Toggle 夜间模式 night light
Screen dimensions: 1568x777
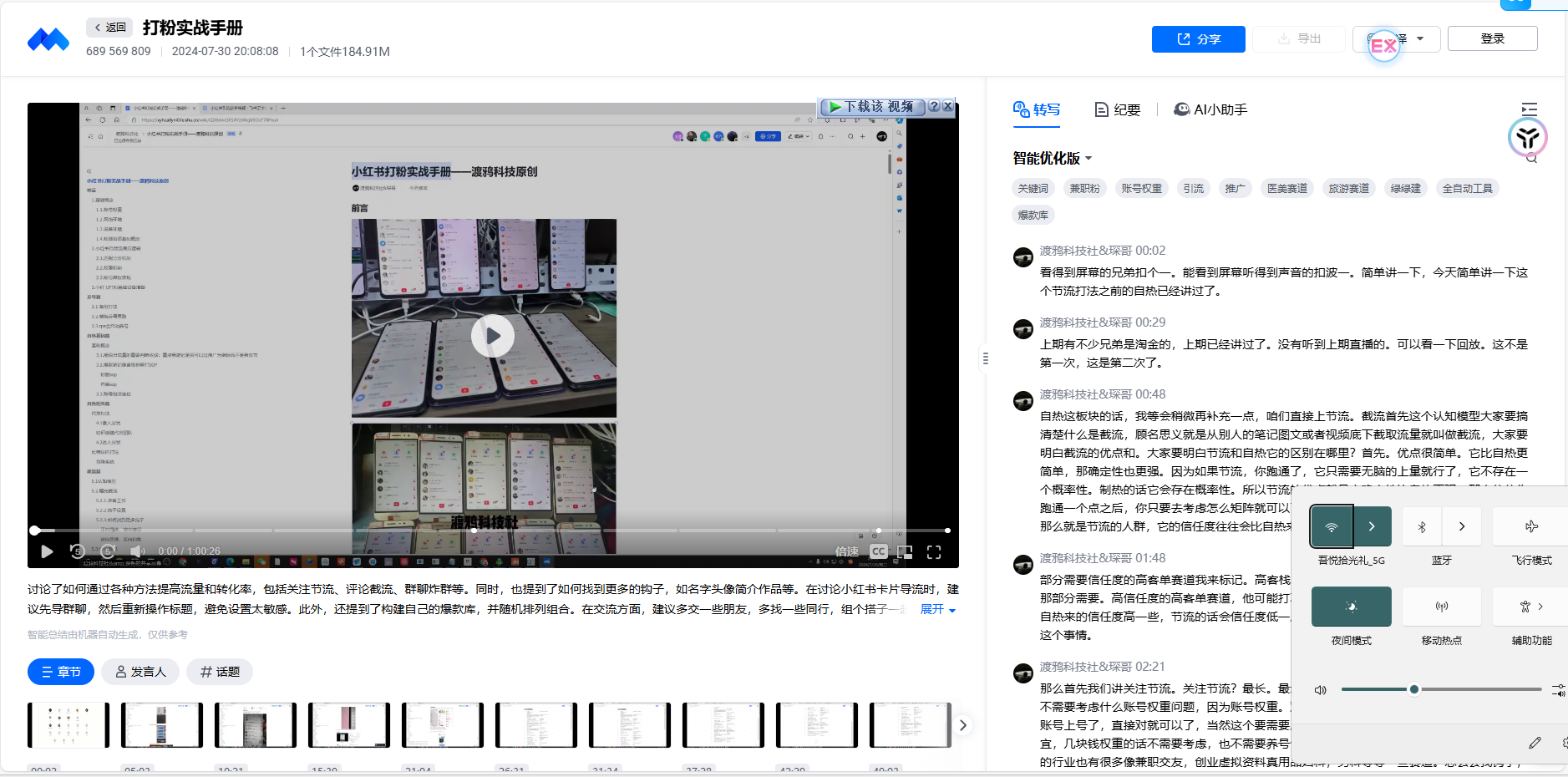[x=1352, y=607]
